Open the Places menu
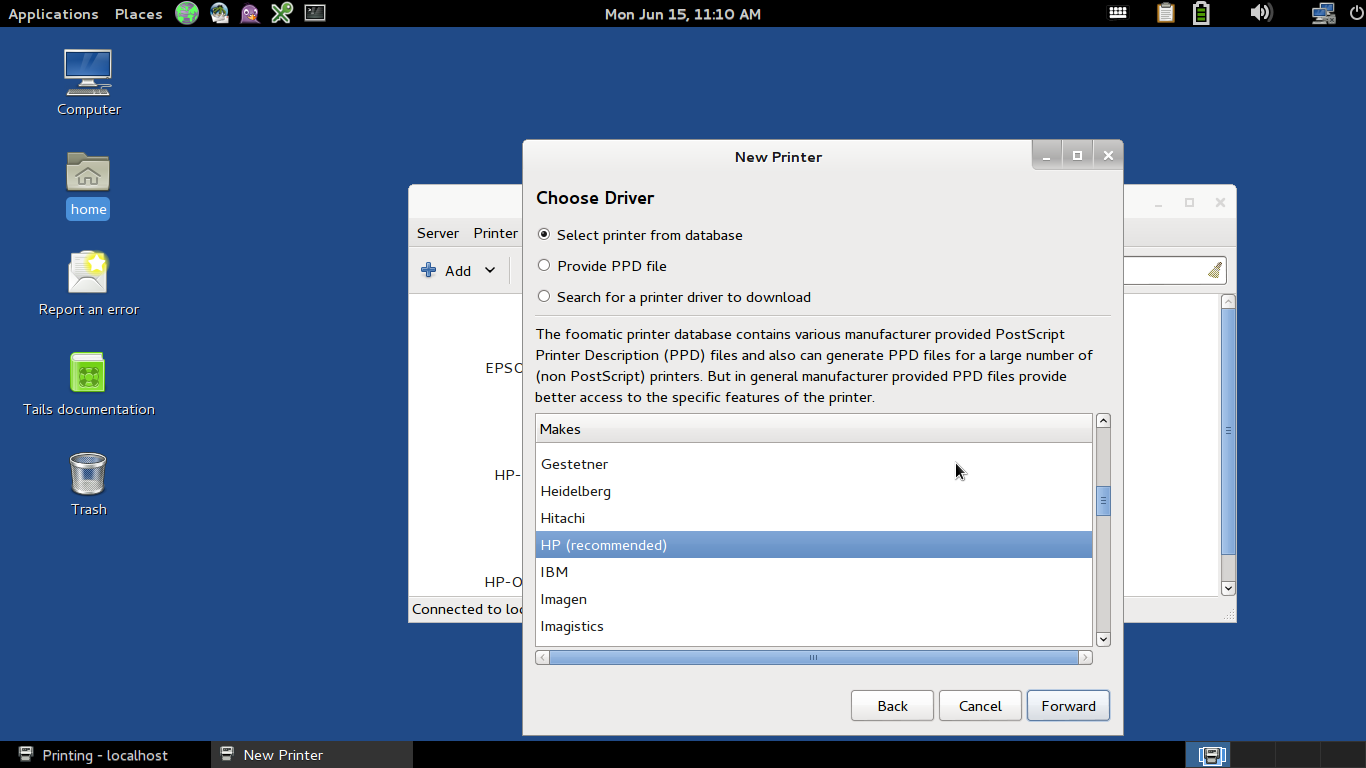1366x768 pixels. click(x=138, y=14)
